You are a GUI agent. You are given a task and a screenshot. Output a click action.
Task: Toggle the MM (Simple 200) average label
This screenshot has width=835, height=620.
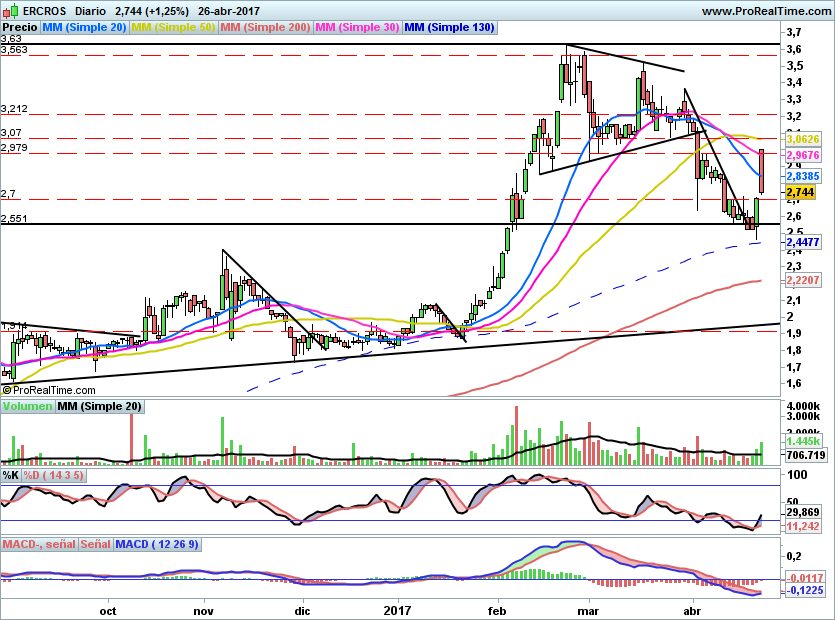265,28
